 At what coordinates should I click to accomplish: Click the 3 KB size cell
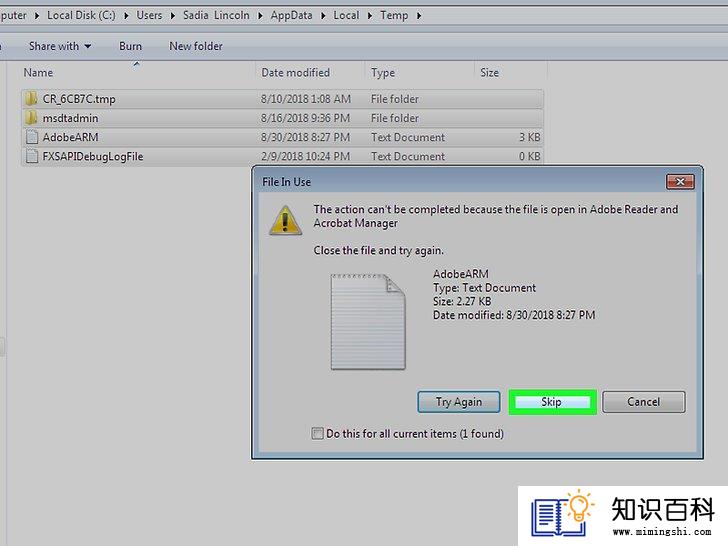529,137
